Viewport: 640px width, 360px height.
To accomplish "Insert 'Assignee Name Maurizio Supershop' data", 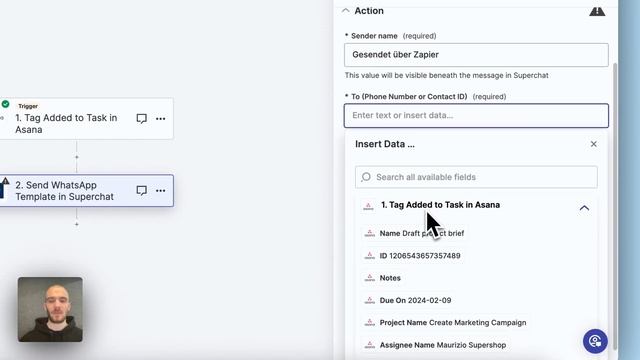I will 435,345.
